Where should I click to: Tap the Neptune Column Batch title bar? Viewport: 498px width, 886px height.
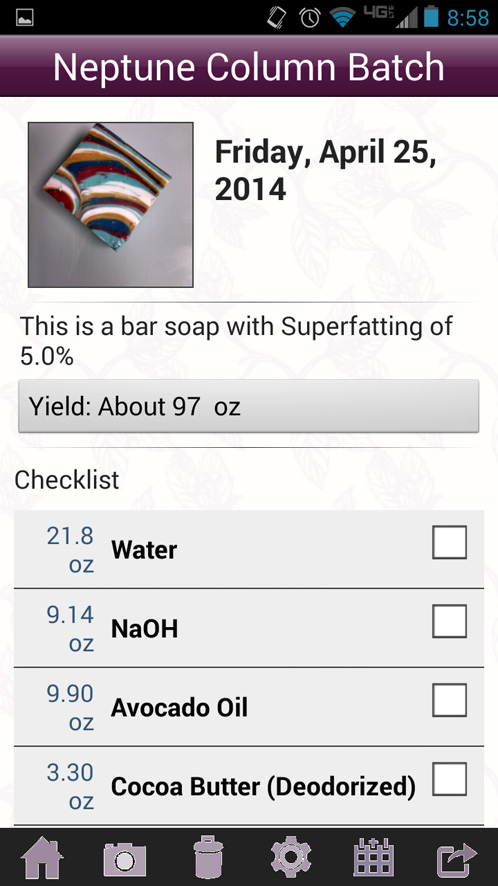coord(249,66)
